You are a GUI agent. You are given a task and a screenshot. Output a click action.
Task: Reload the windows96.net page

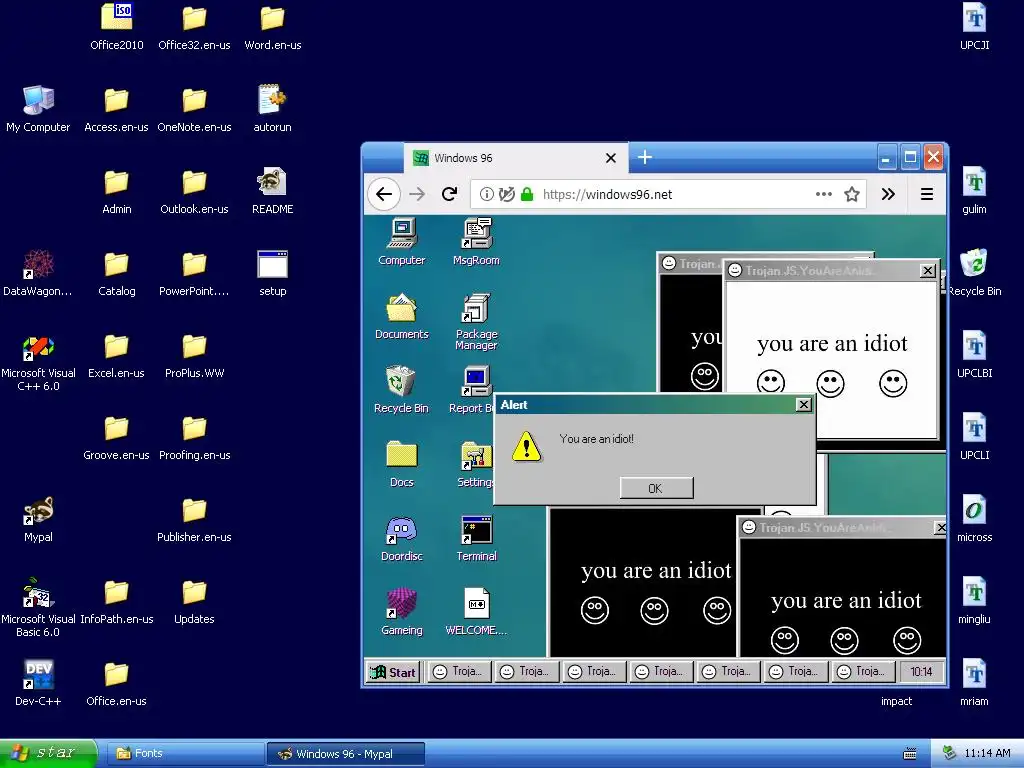click(x=449, y=194)
